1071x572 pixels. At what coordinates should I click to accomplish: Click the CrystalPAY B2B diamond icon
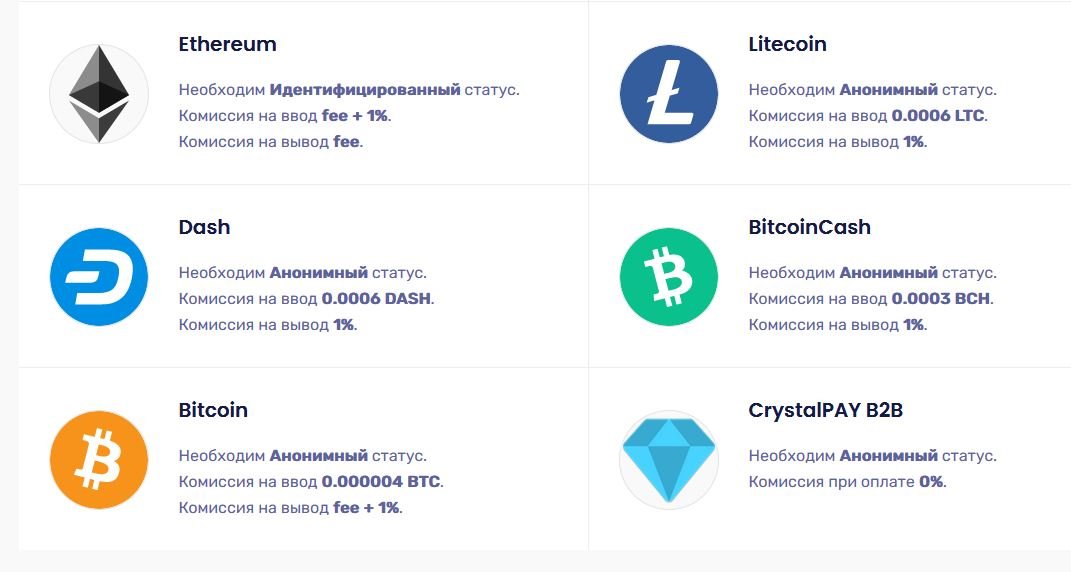tap(668, 460)
